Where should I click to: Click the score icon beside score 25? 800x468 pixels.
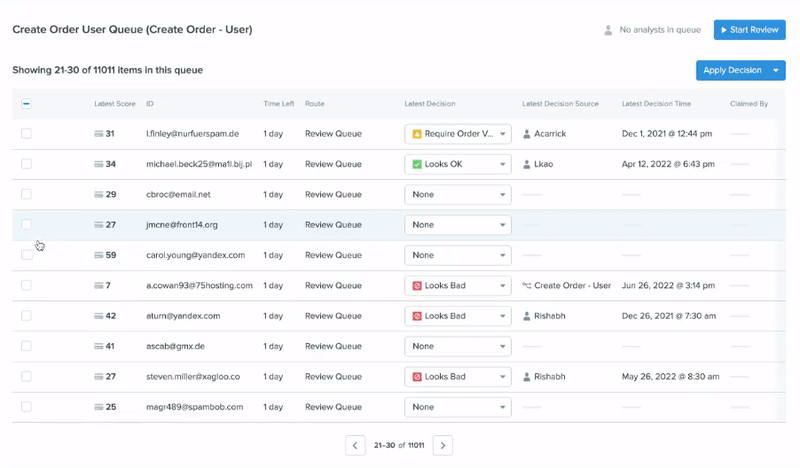pyautogui.click(x=98, y=407)
